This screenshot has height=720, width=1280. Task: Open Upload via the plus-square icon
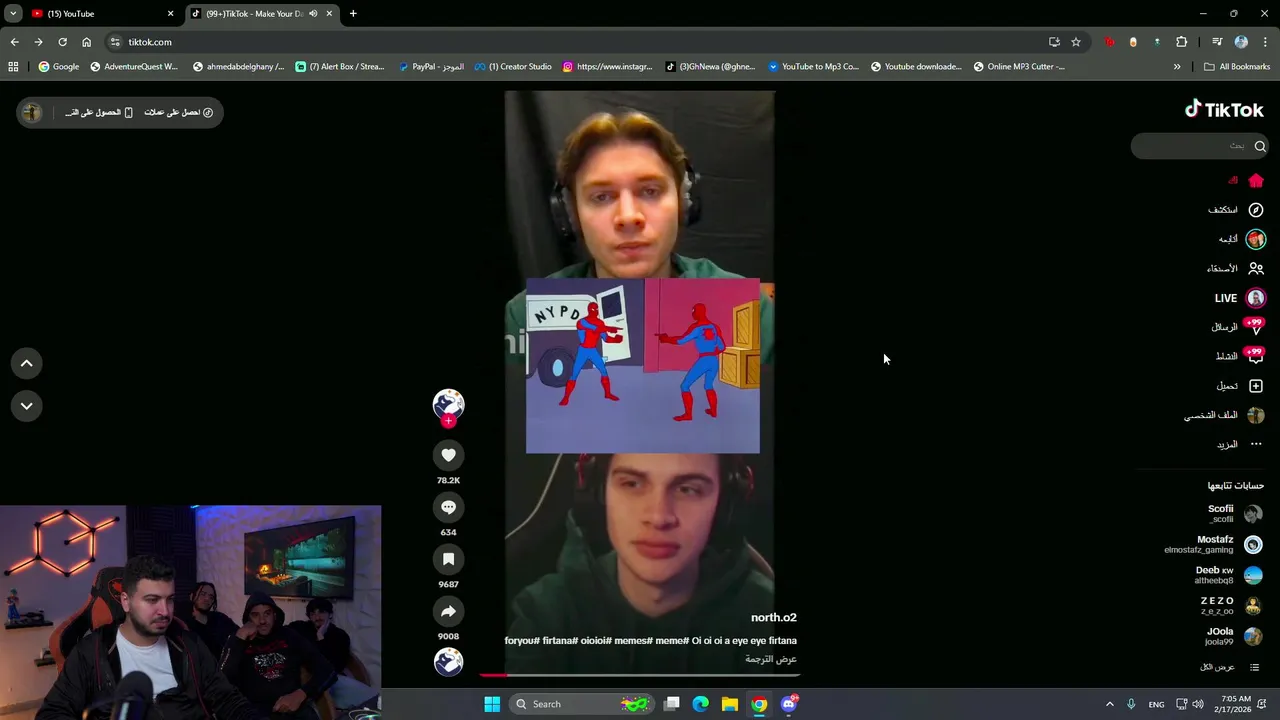point(1256,386)
